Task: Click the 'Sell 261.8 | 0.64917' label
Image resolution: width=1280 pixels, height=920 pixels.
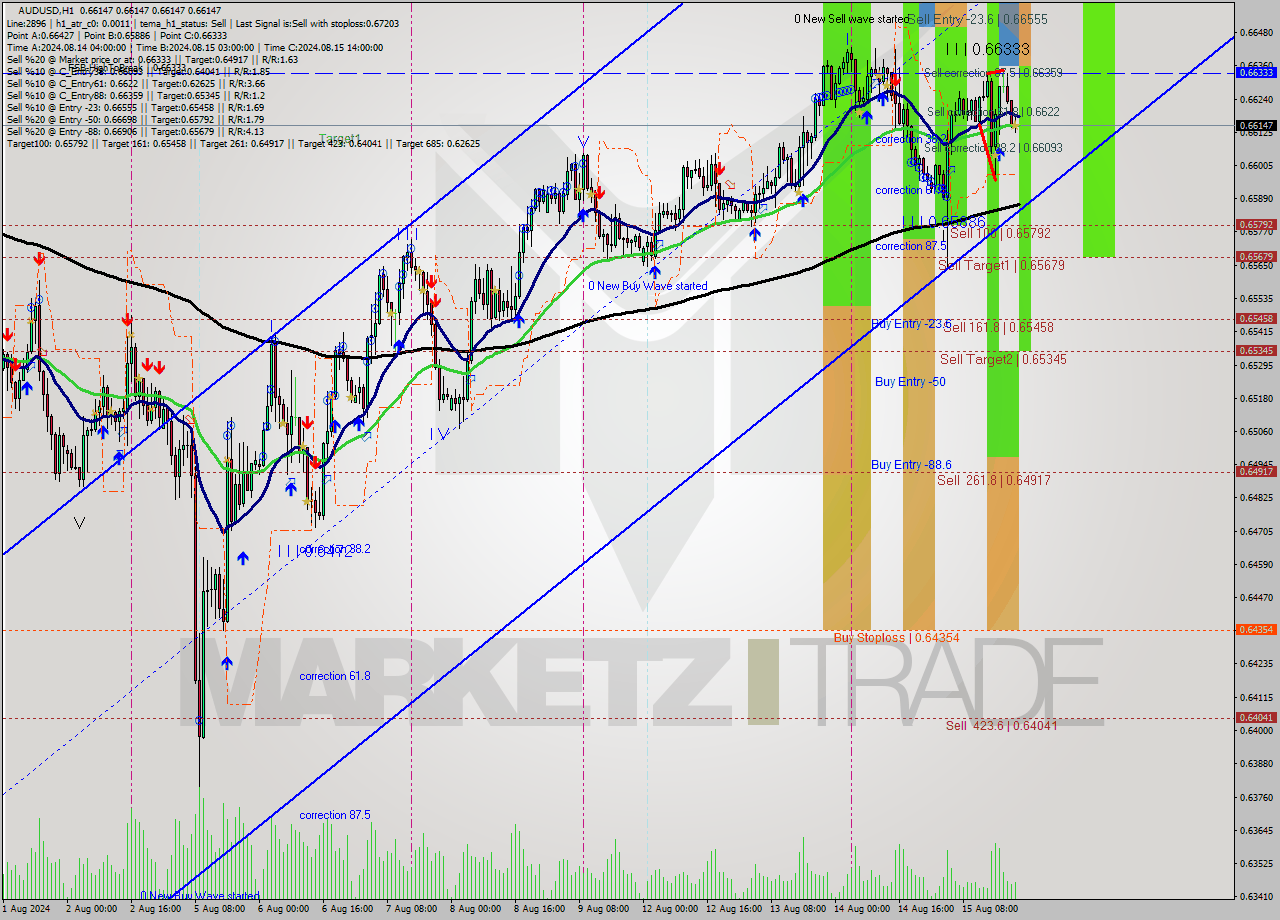Action: (x=993, y=480)
